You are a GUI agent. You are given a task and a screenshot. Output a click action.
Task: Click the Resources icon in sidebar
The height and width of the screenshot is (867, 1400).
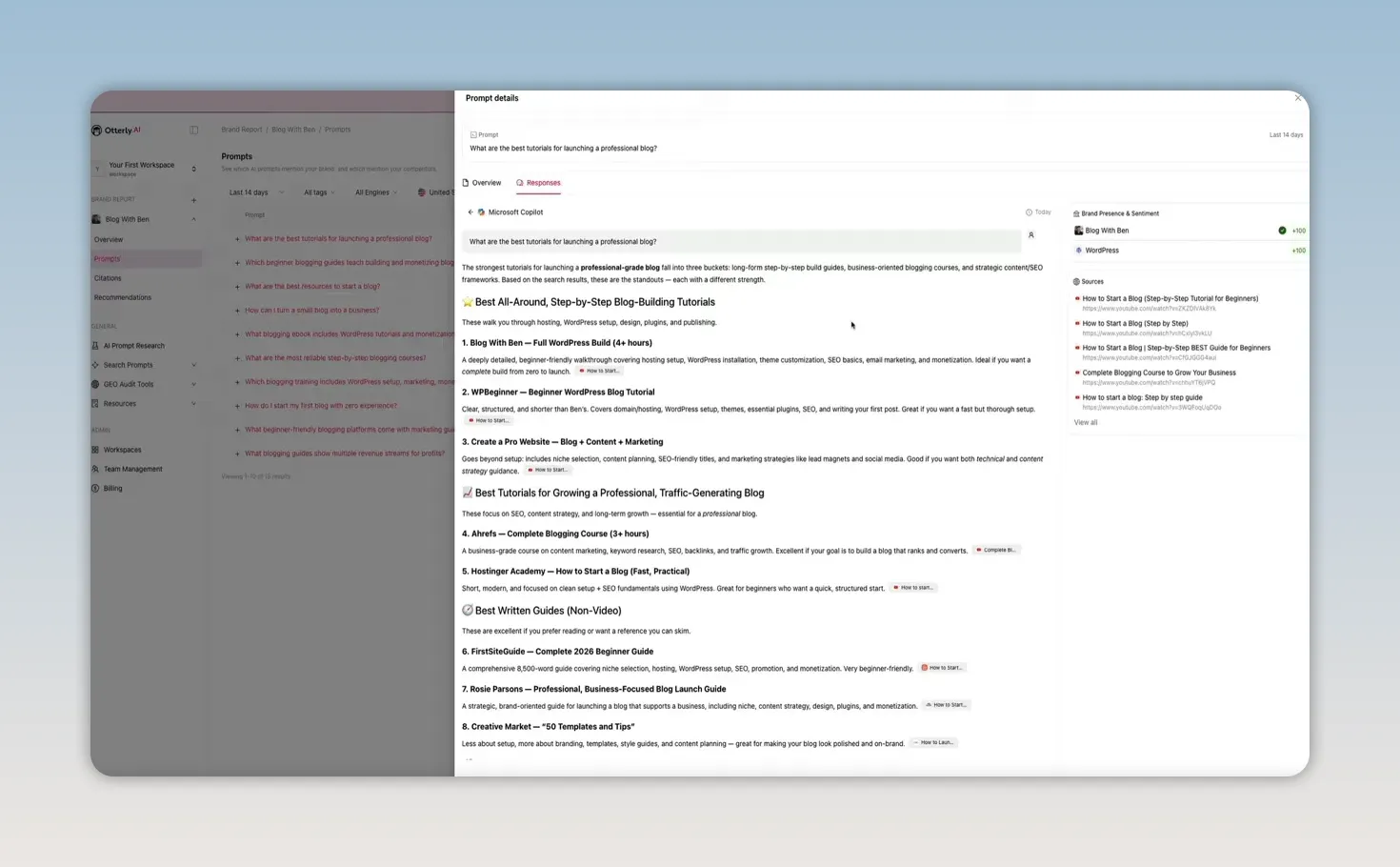click(95, 404)
